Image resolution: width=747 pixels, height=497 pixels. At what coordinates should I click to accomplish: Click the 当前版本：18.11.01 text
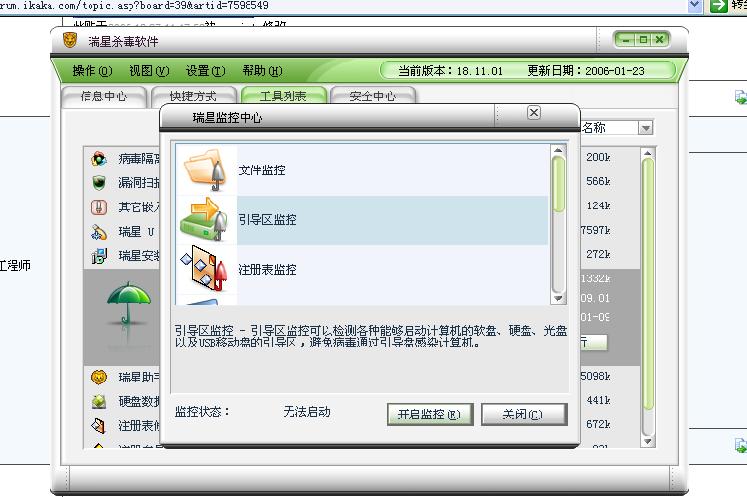(x=450, y=71)
